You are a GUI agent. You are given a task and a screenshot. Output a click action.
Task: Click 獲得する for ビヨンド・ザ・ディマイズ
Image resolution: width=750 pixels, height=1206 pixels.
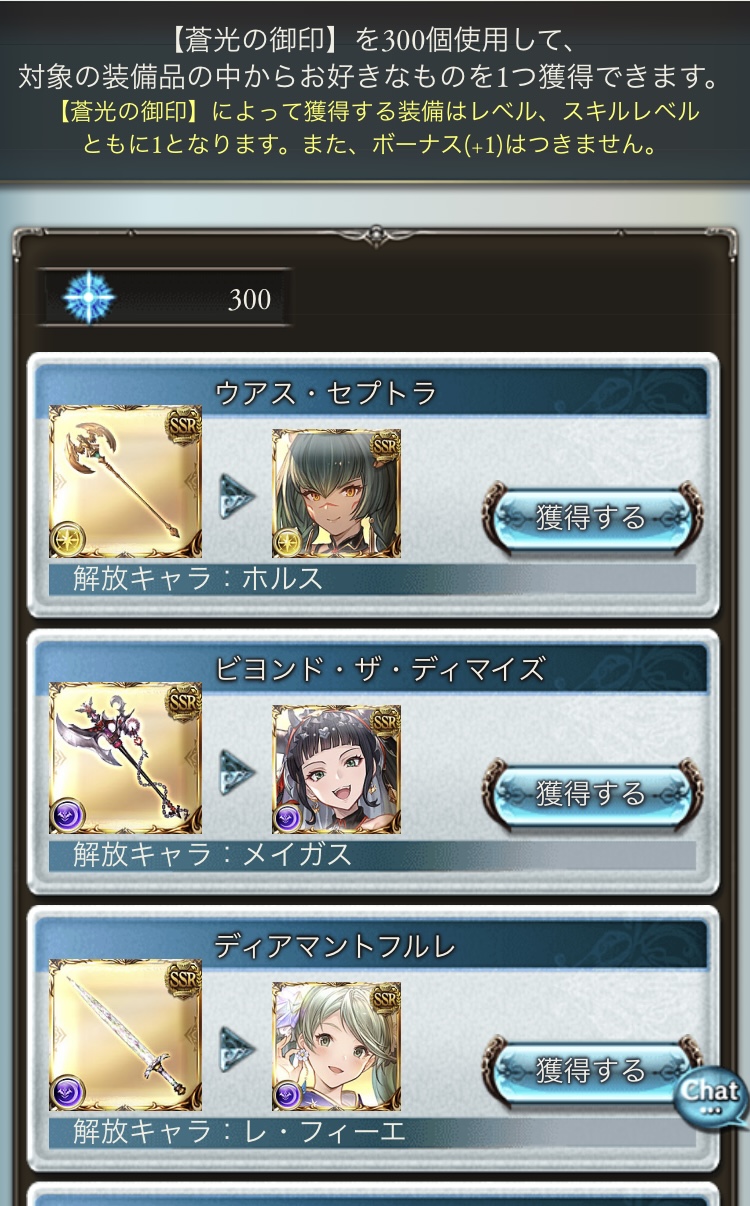592,794
